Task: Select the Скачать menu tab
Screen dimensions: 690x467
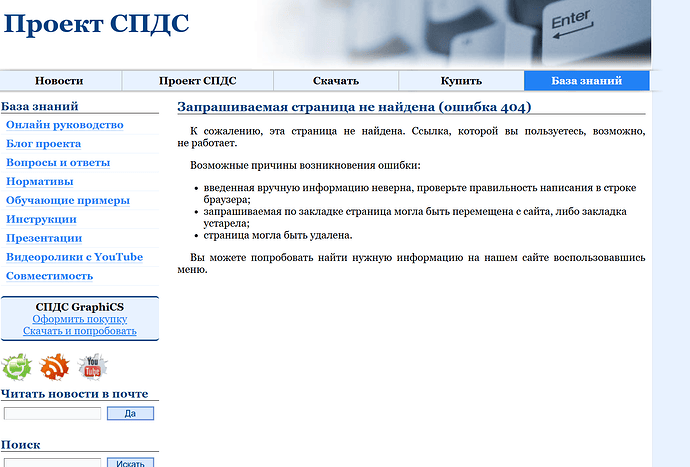Action: tap(336, 81)
